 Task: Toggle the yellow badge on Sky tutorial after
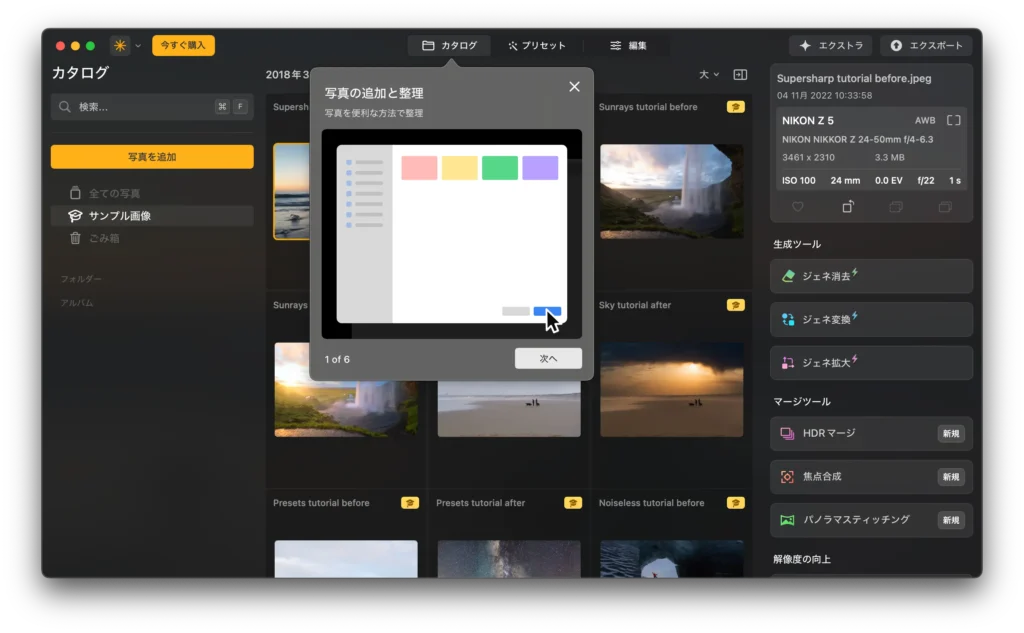pyautogui.click(x=736, y=305)
